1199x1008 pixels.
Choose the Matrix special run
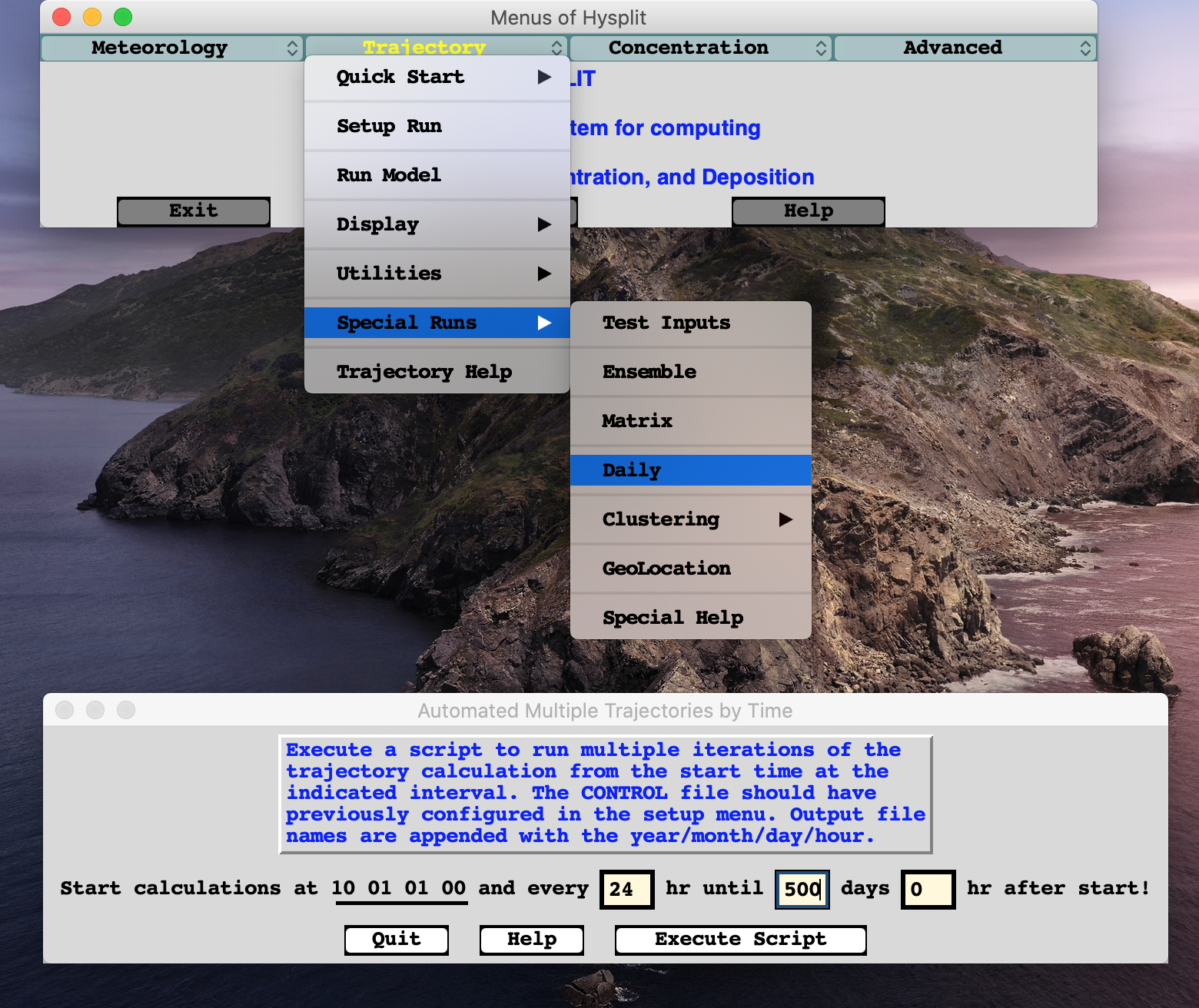691,421
